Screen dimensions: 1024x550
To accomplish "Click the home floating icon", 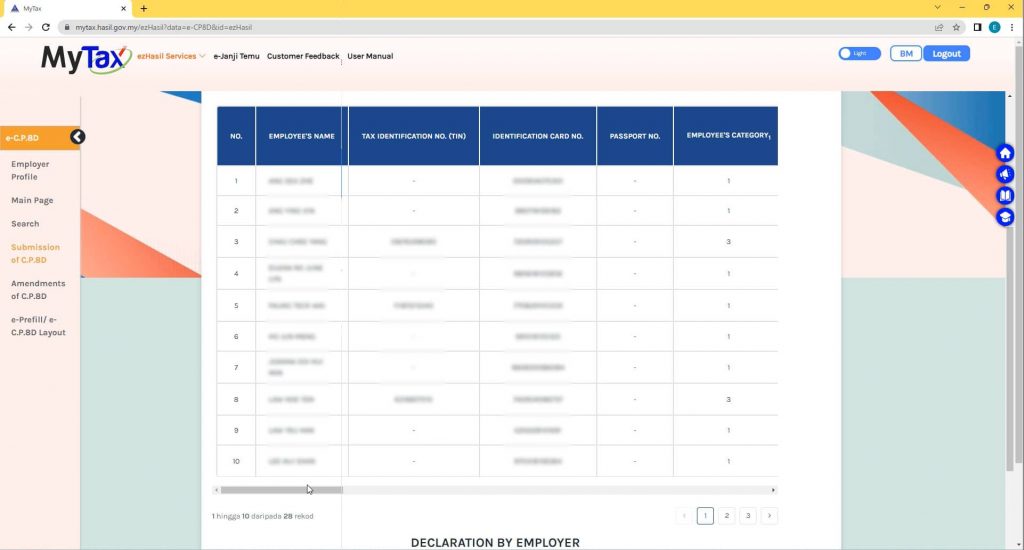I will [x=1005, y=153].
